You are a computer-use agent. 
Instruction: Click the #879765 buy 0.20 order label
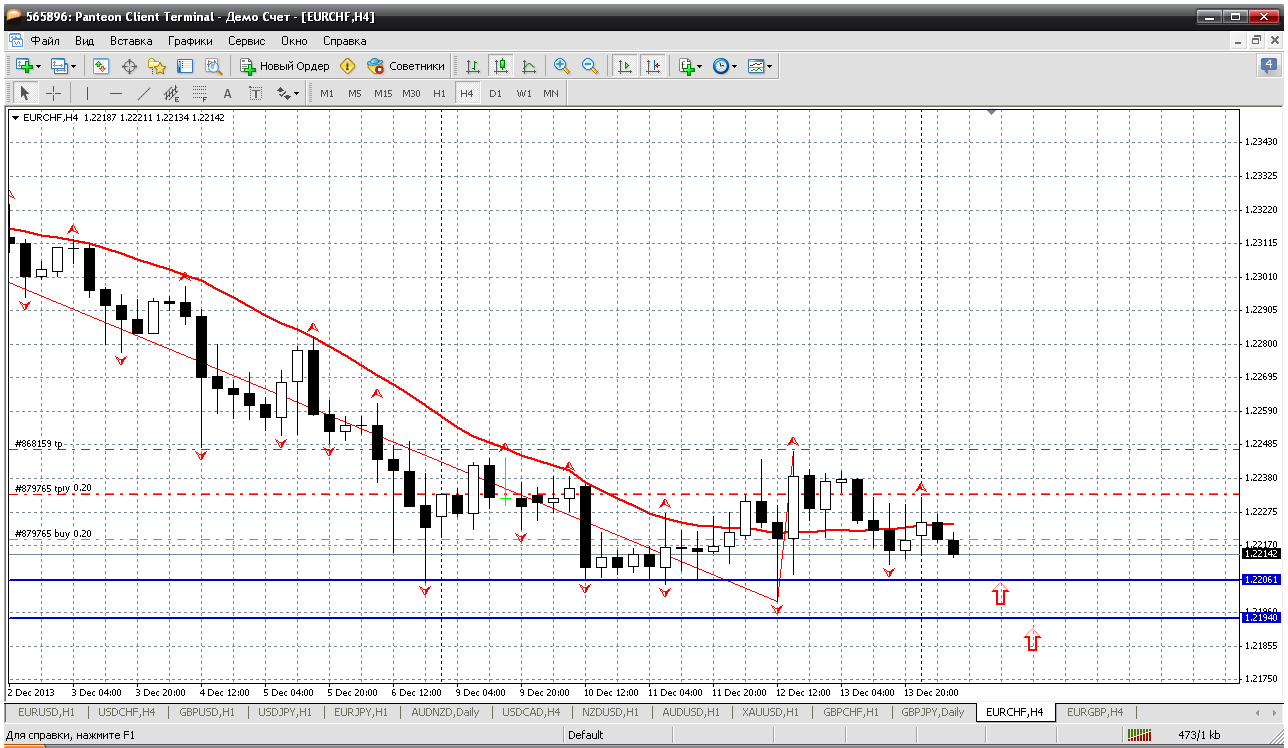point(53,534)
